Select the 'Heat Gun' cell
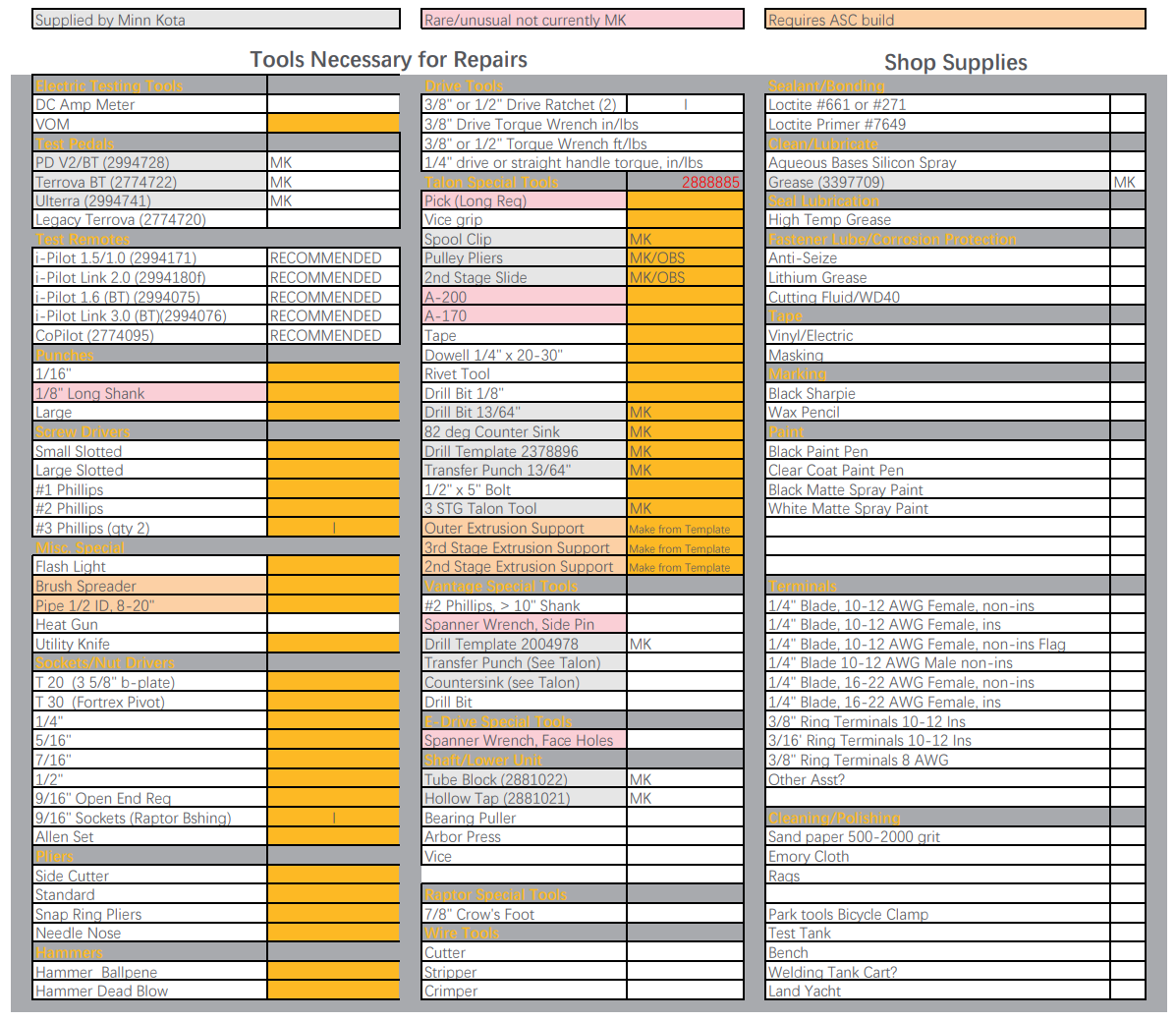This screenshot has height=1021, width=1176. click(x=150, y=624)
